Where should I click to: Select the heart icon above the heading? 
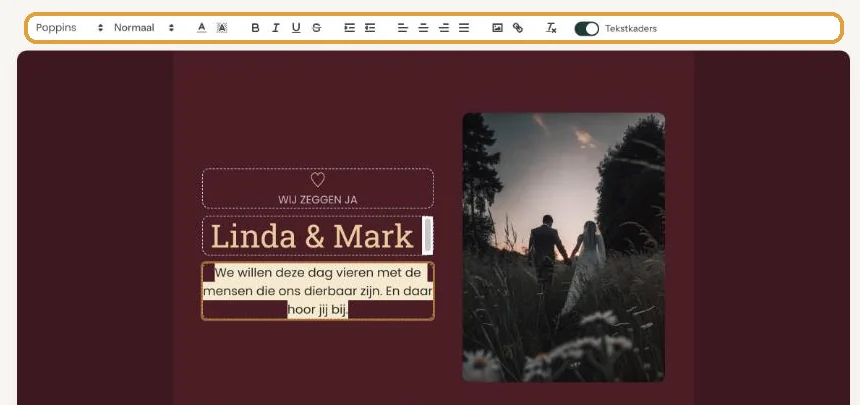[318, 179]
